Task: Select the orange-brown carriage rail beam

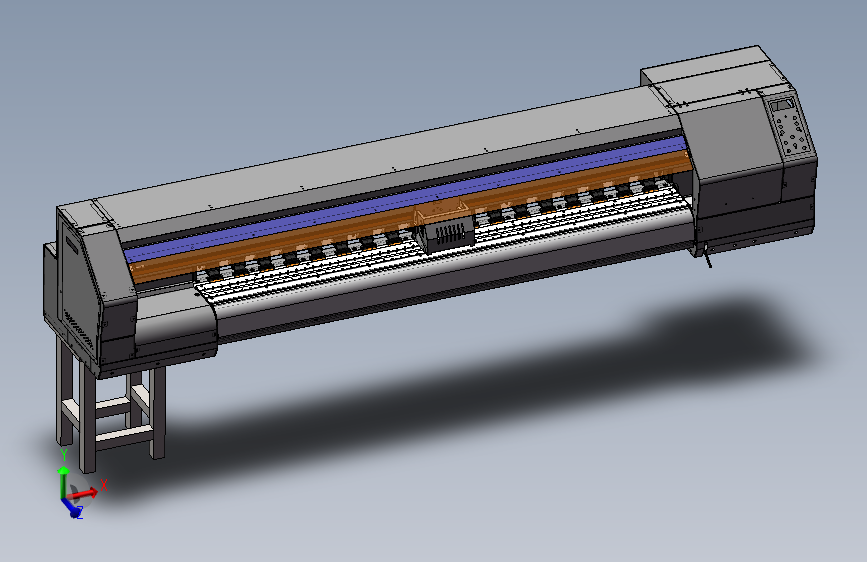Action: click(412, 215)
